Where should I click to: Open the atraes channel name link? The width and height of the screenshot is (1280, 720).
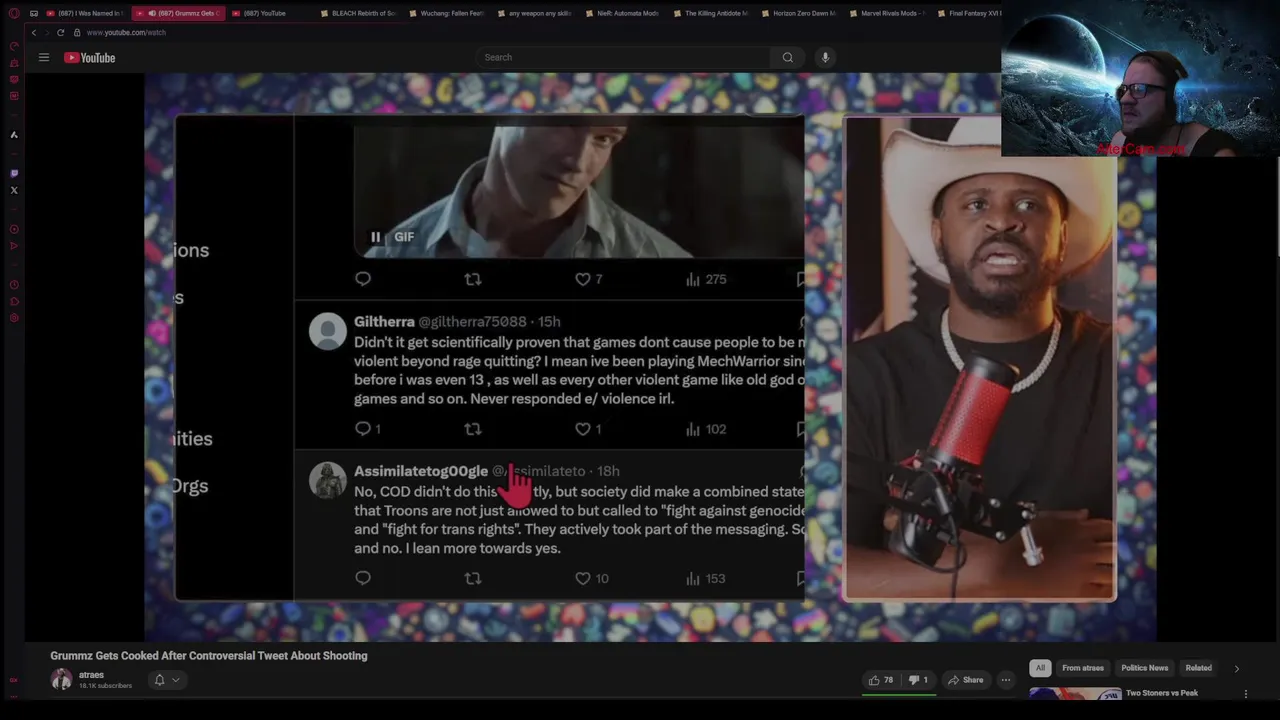pyautogui.click(x=91, y=675)
